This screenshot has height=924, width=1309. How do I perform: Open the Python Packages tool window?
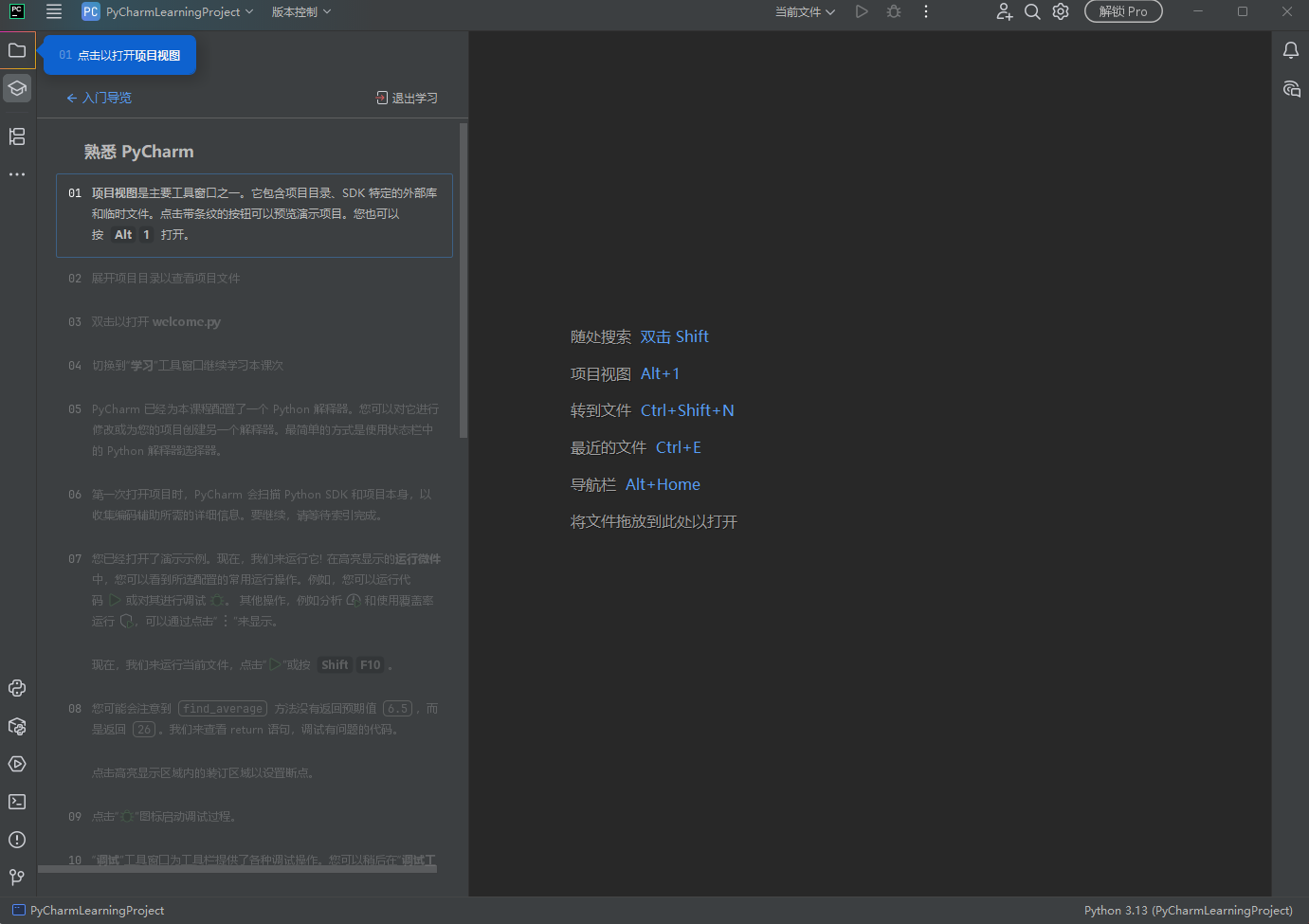coord(17,726)
